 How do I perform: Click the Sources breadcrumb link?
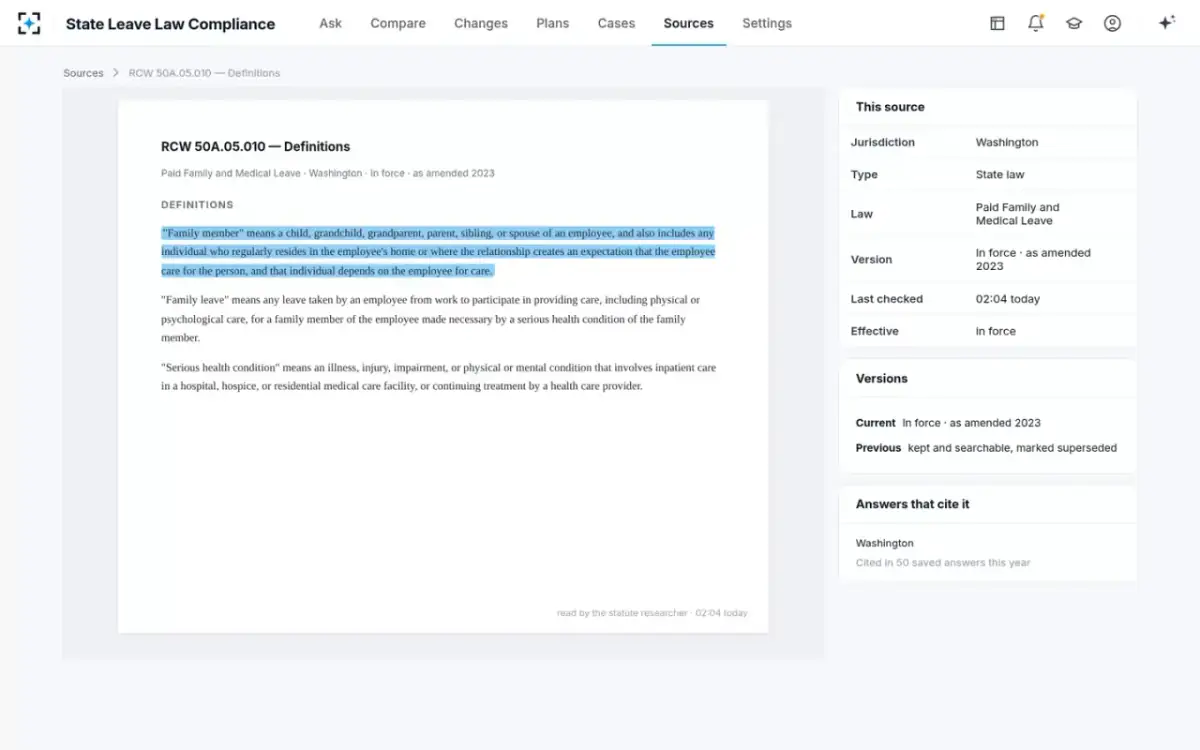[83, 73]
